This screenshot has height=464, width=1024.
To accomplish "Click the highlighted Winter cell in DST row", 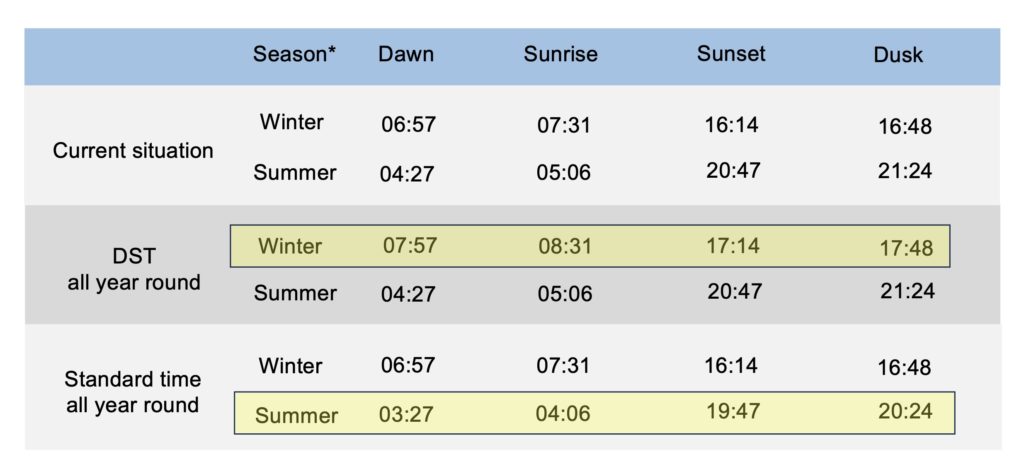I will click(x=291, y=245).
